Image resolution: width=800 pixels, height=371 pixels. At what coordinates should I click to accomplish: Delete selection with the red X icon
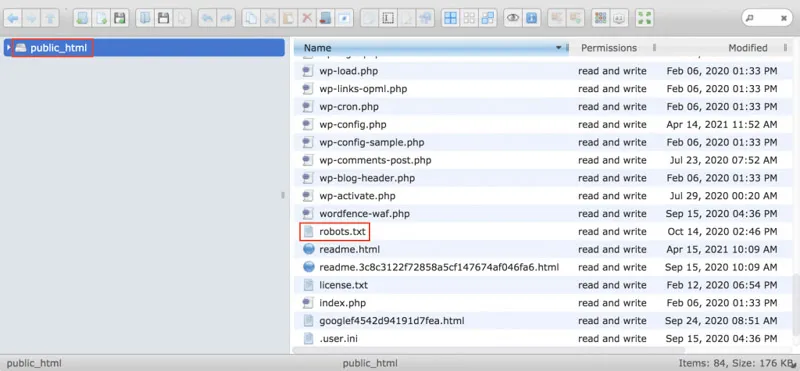[306, 19]
